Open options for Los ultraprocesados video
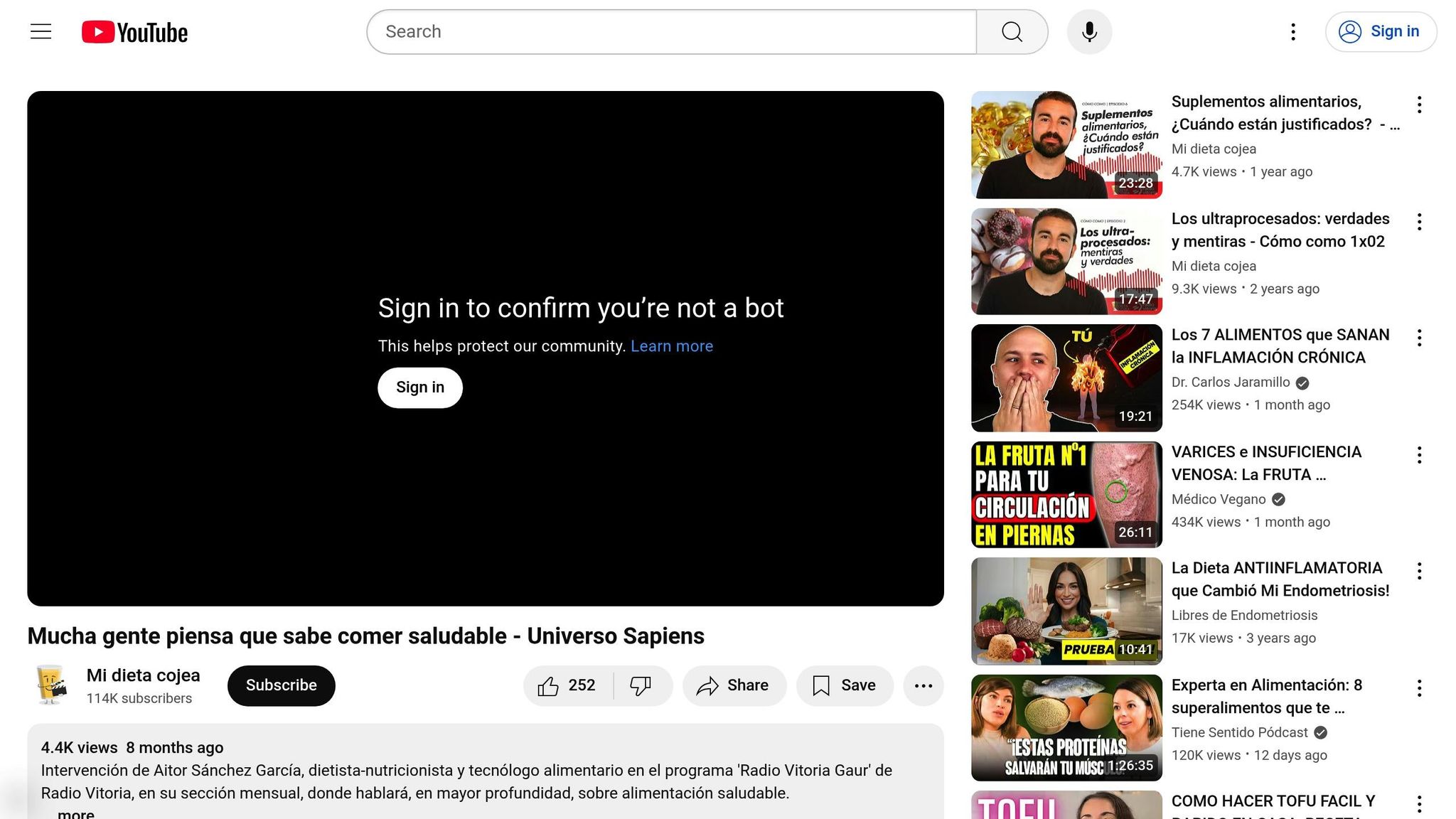This screenshot has width=1456, height=819. click(1419, 222)
